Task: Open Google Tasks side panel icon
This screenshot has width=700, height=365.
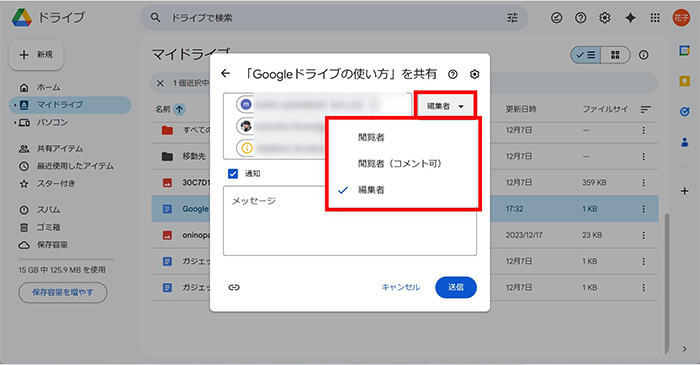Action: point(684,112)
